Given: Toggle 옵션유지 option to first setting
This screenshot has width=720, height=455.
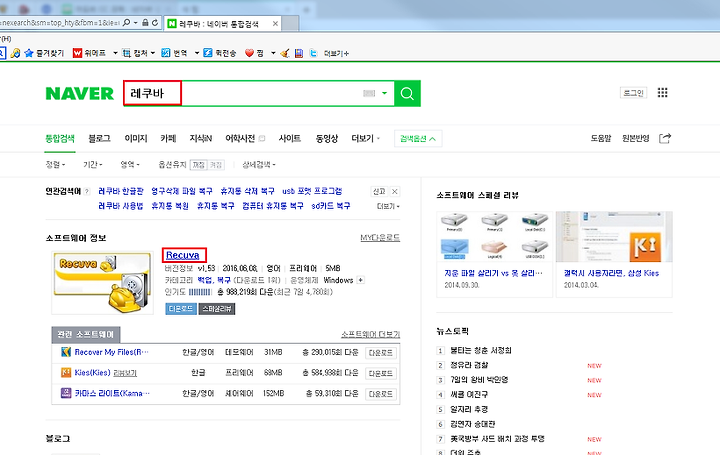Looking at the screenshot, I should tap(198, 165).
